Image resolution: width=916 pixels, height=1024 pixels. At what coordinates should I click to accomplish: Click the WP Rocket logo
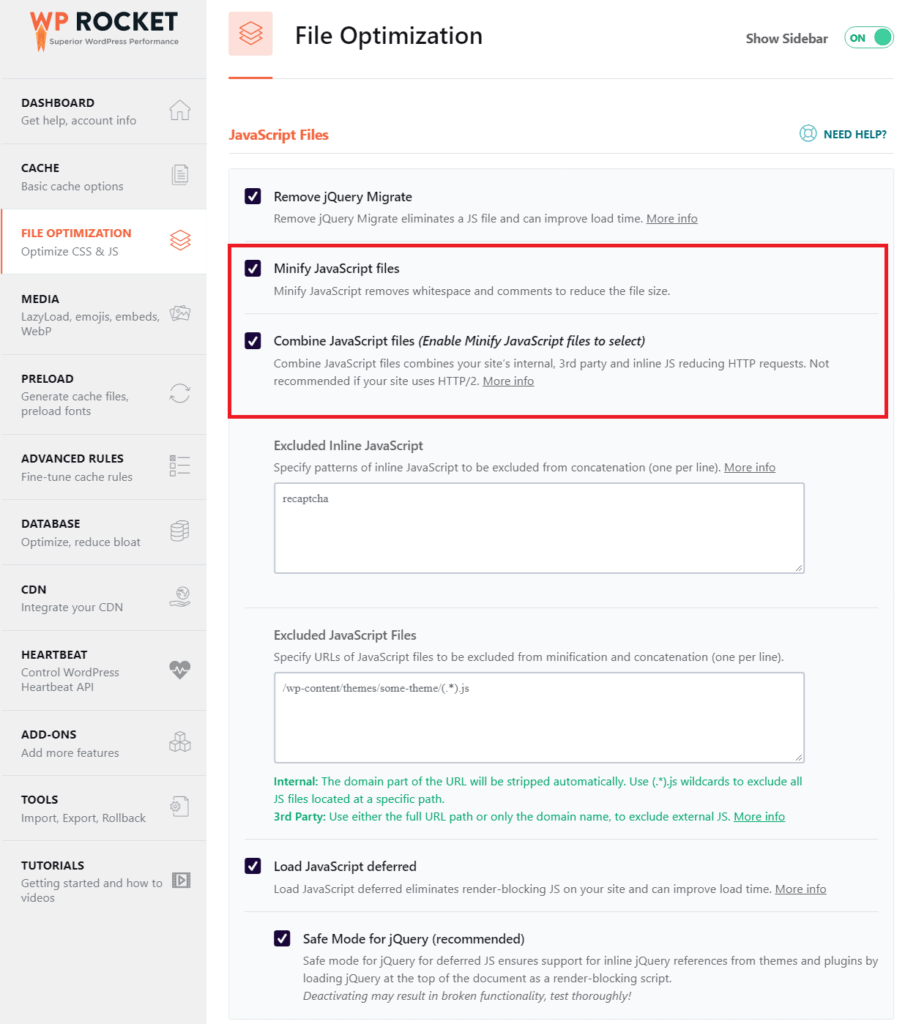click(x=103, y=29)
